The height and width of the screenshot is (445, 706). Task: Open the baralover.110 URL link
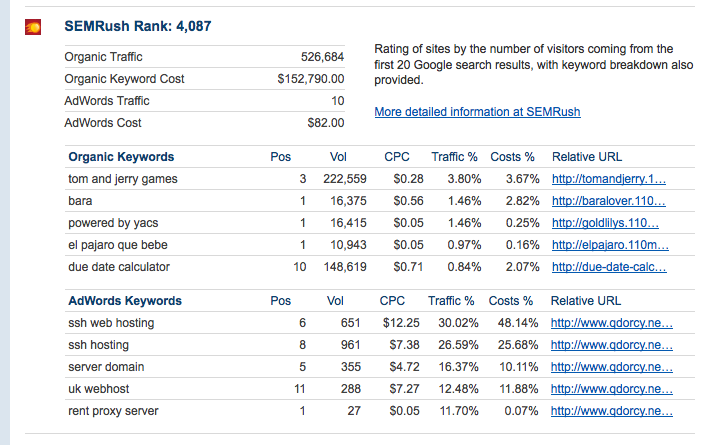[x=609, y=201]
